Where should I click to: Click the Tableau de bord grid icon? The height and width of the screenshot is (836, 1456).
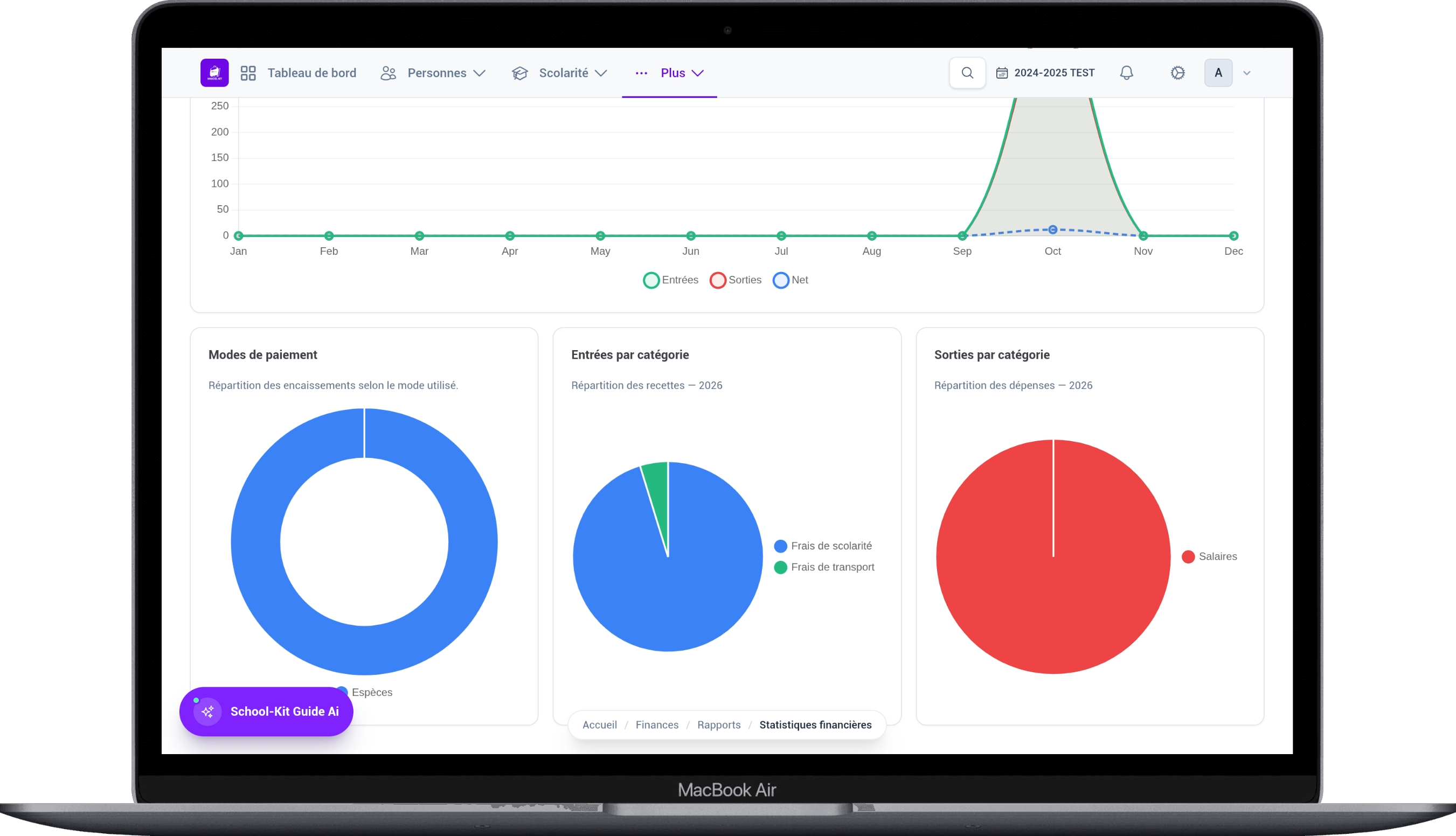tap(248, 73)
